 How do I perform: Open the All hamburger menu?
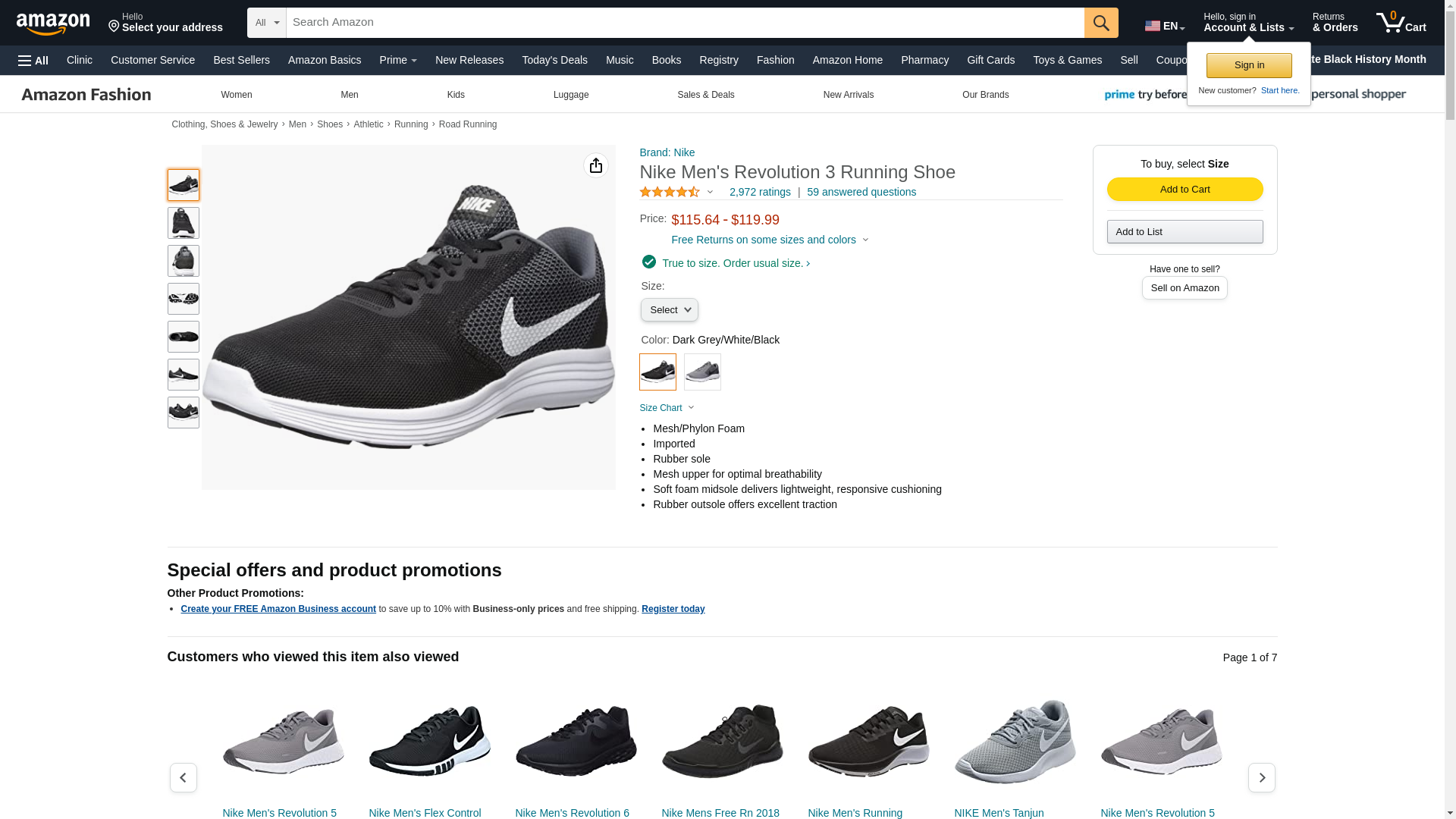(33, 61)
